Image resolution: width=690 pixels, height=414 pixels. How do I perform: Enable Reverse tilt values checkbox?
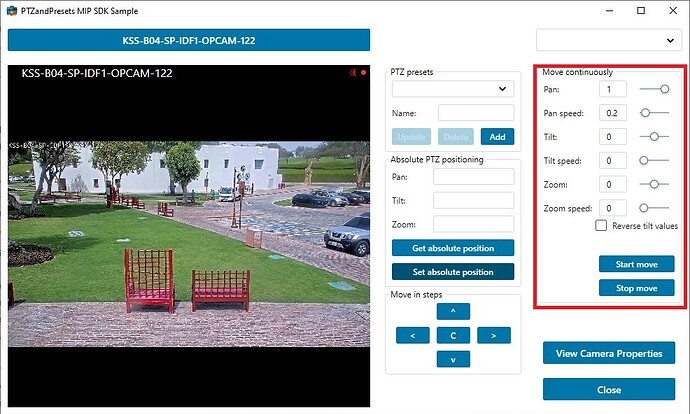click(601, 226)
